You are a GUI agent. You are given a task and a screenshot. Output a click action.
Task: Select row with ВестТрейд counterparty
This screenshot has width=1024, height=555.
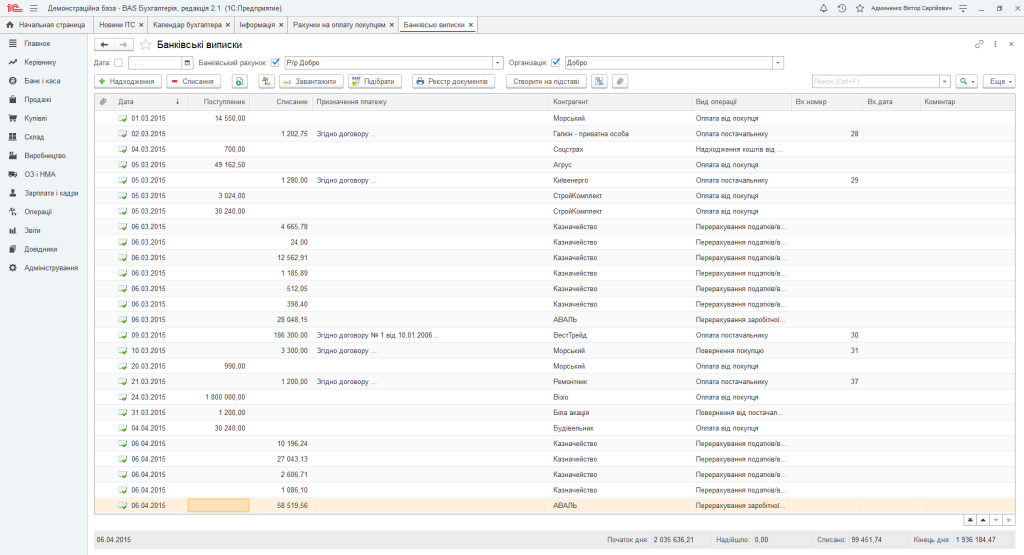point(554,335)
